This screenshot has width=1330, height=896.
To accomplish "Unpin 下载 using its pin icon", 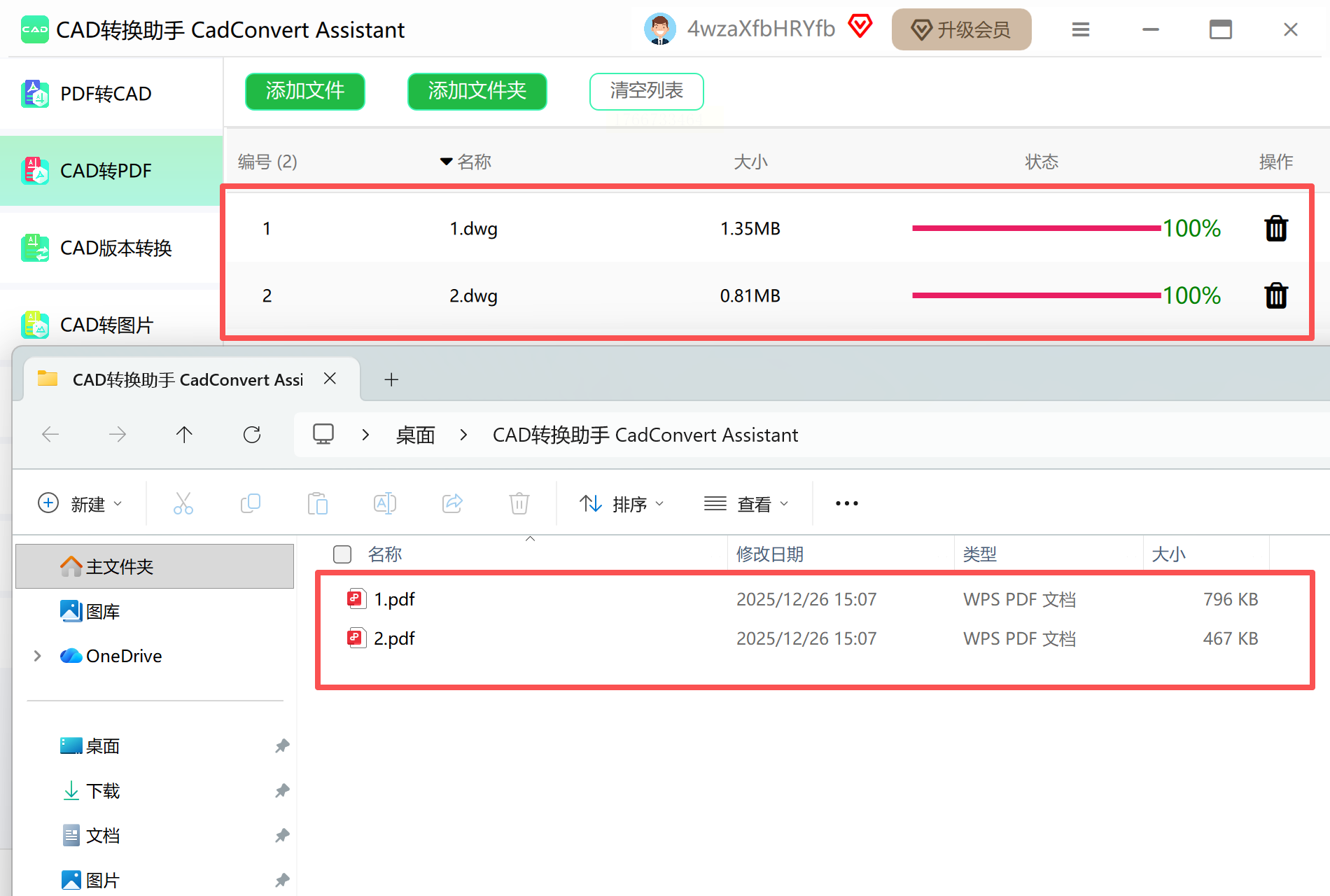I will [x=282, y=791].
